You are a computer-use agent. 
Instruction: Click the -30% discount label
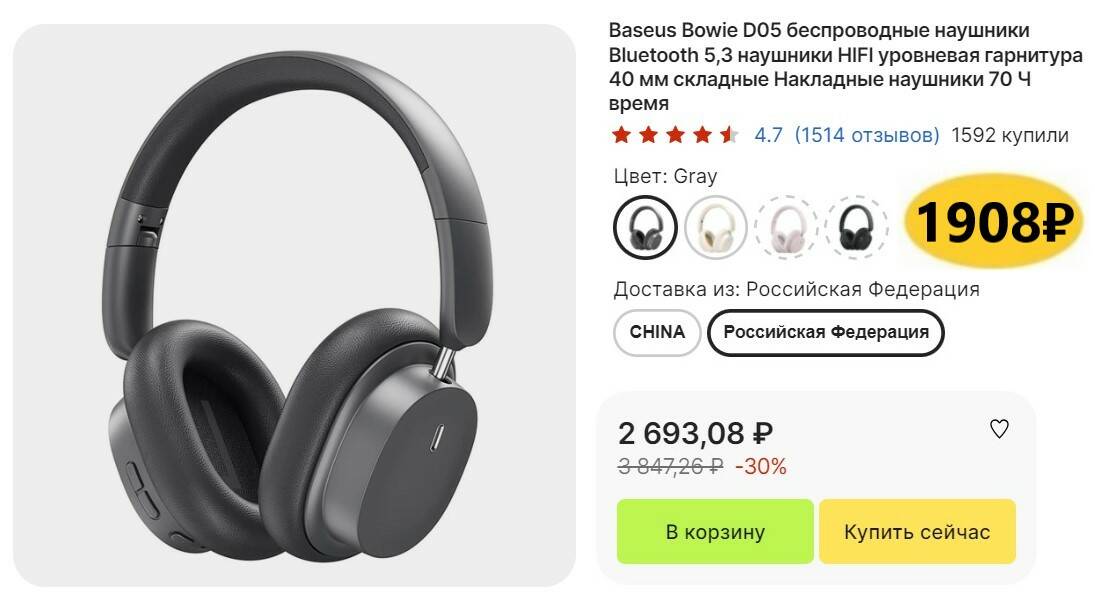coord(761,466)
